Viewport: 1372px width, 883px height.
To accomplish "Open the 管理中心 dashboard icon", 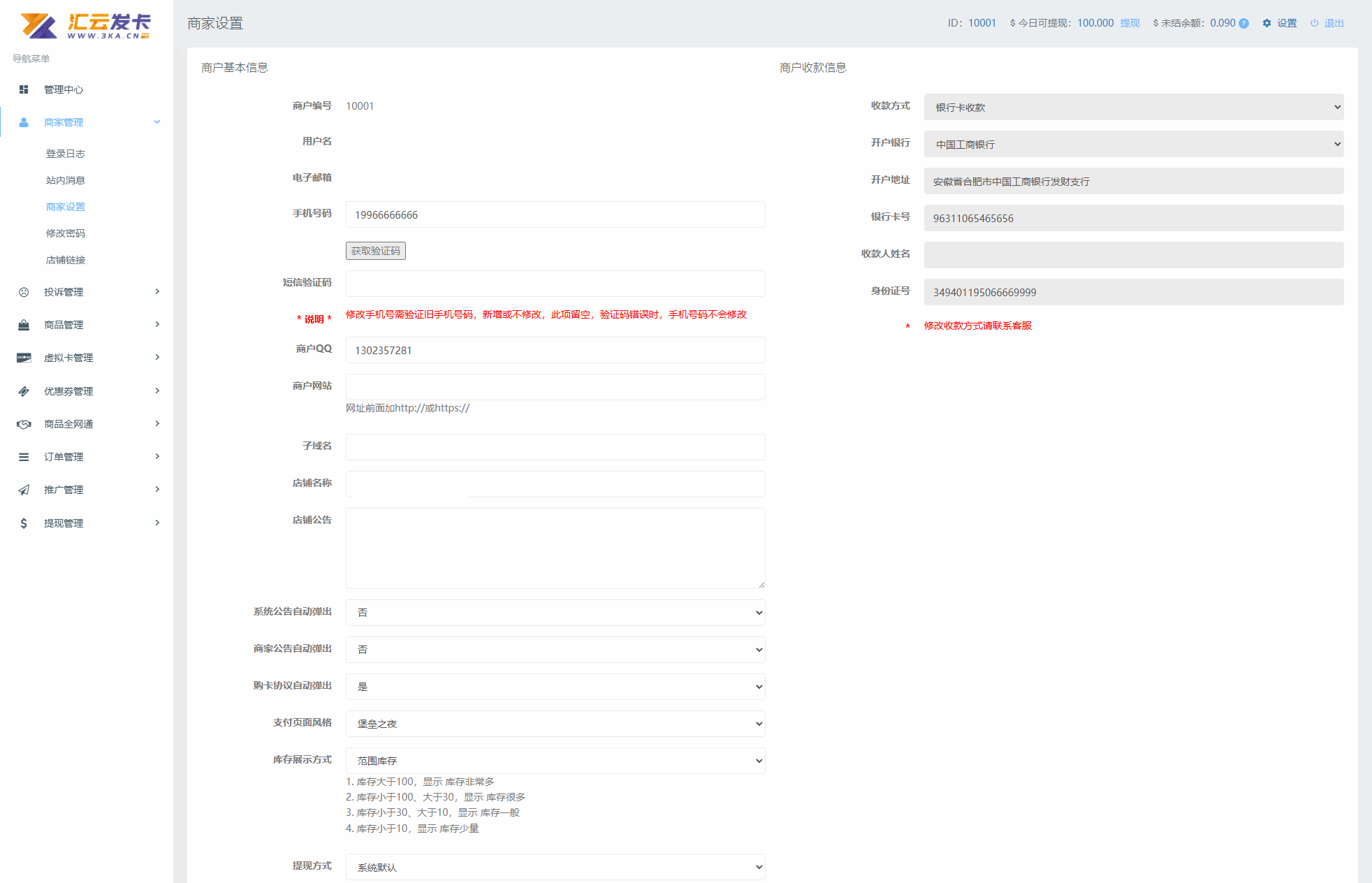I will click(23, 89).
